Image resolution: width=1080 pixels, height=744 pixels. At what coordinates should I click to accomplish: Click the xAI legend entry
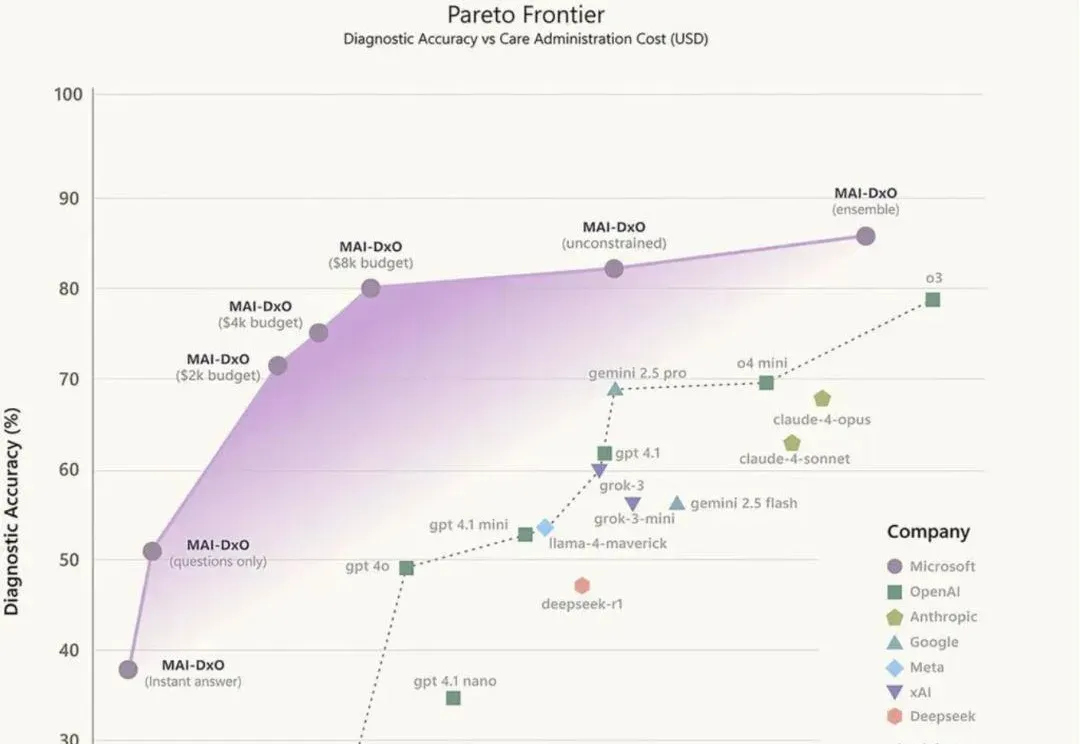click(908, 692)
